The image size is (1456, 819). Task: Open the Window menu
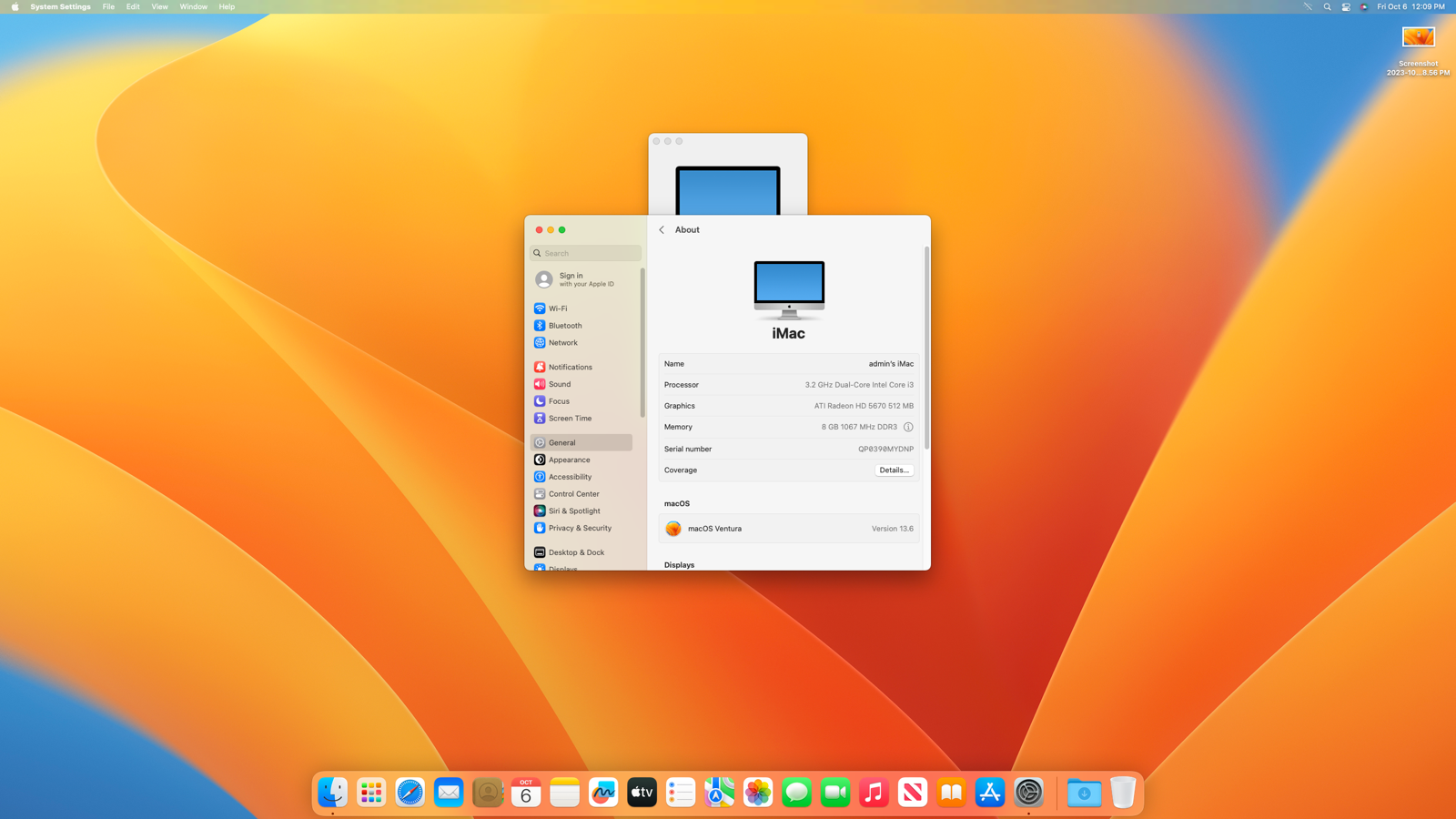tap(193, 6)
